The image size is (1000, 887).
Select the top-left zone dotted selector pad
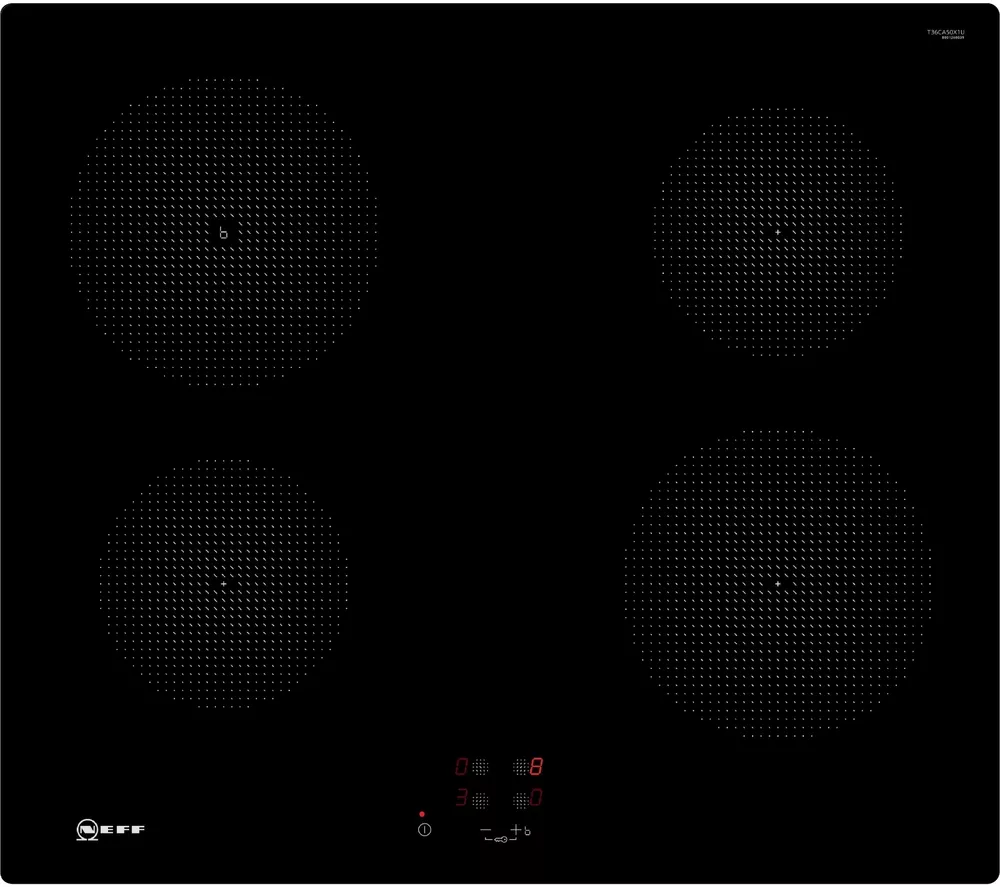[x=481, y=767]
